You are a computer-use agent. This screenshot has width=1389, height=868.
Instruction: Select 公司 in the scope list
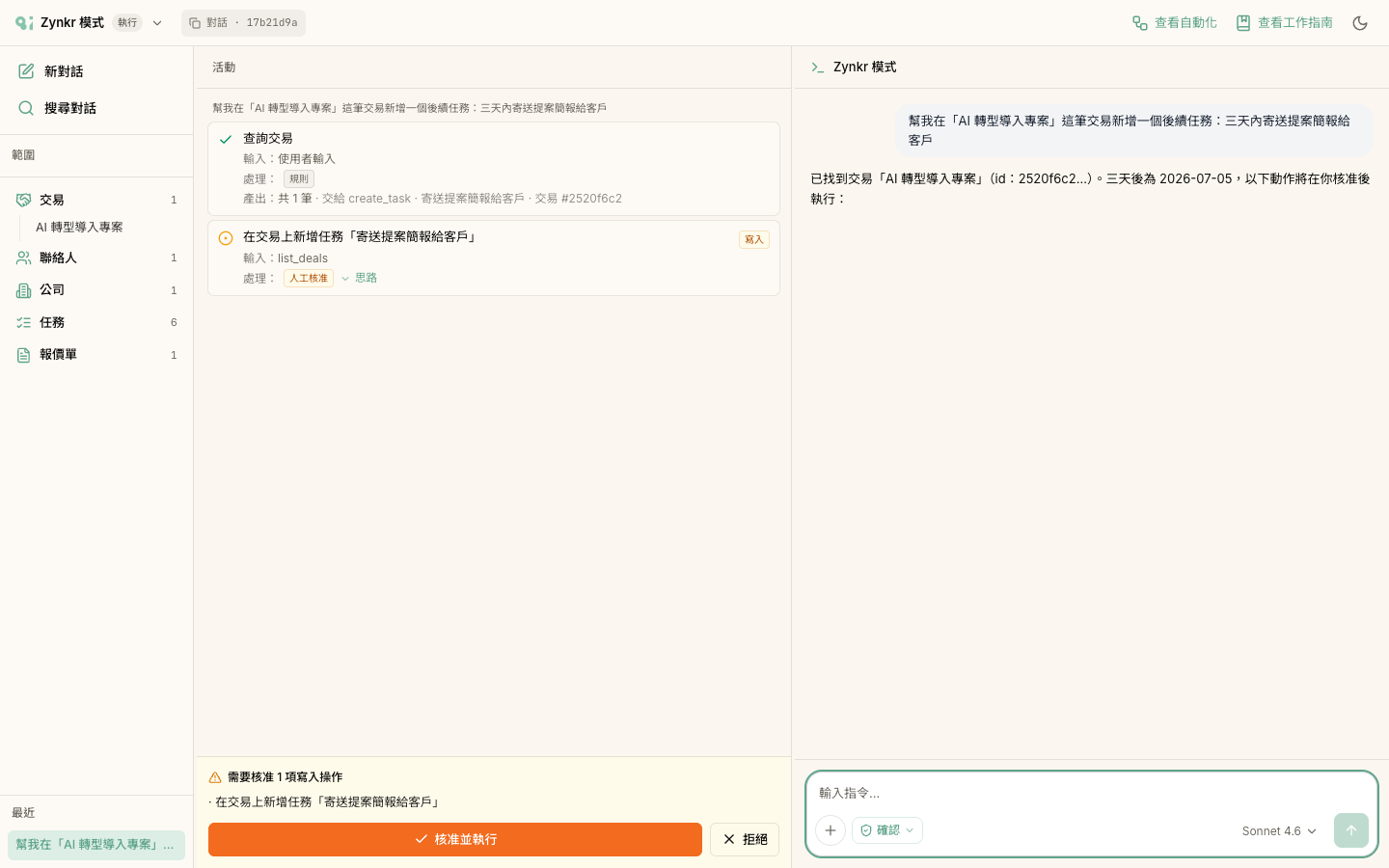point(96,290)
